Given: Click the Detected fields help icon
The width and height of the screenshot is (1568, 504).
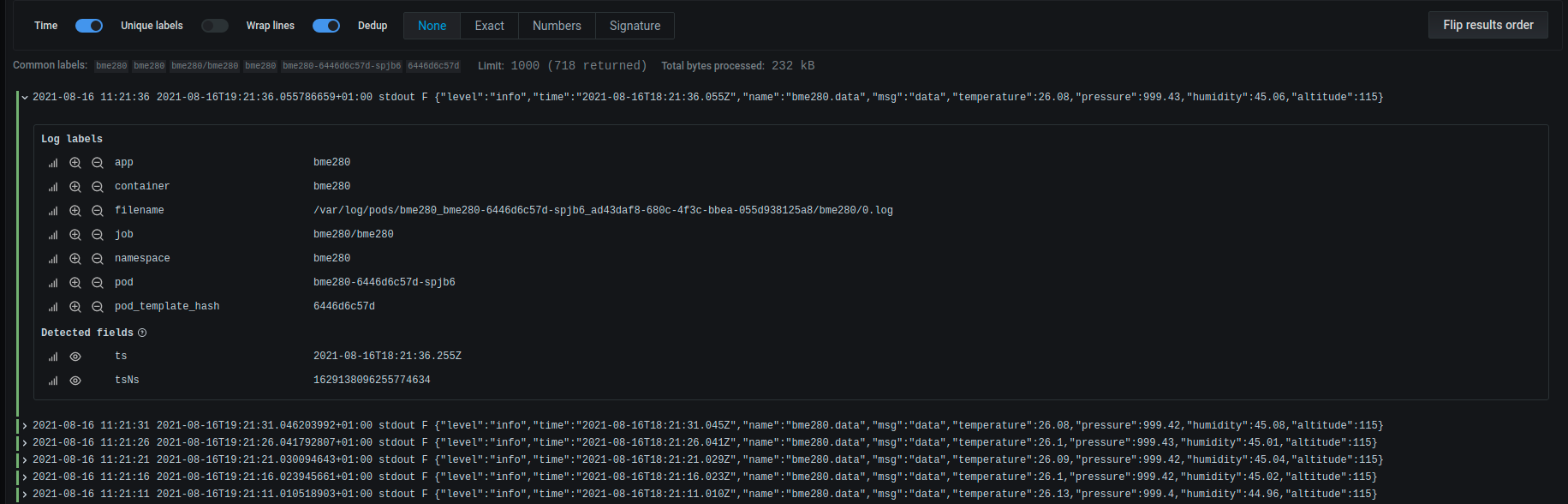Looking at the screenshot, I should point(142,333).
